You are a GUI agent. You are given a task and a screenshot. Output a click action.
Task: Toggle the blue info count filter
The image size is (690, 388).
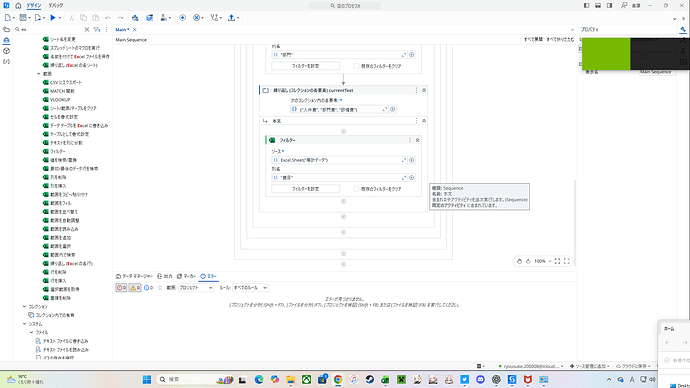[149, 288]
